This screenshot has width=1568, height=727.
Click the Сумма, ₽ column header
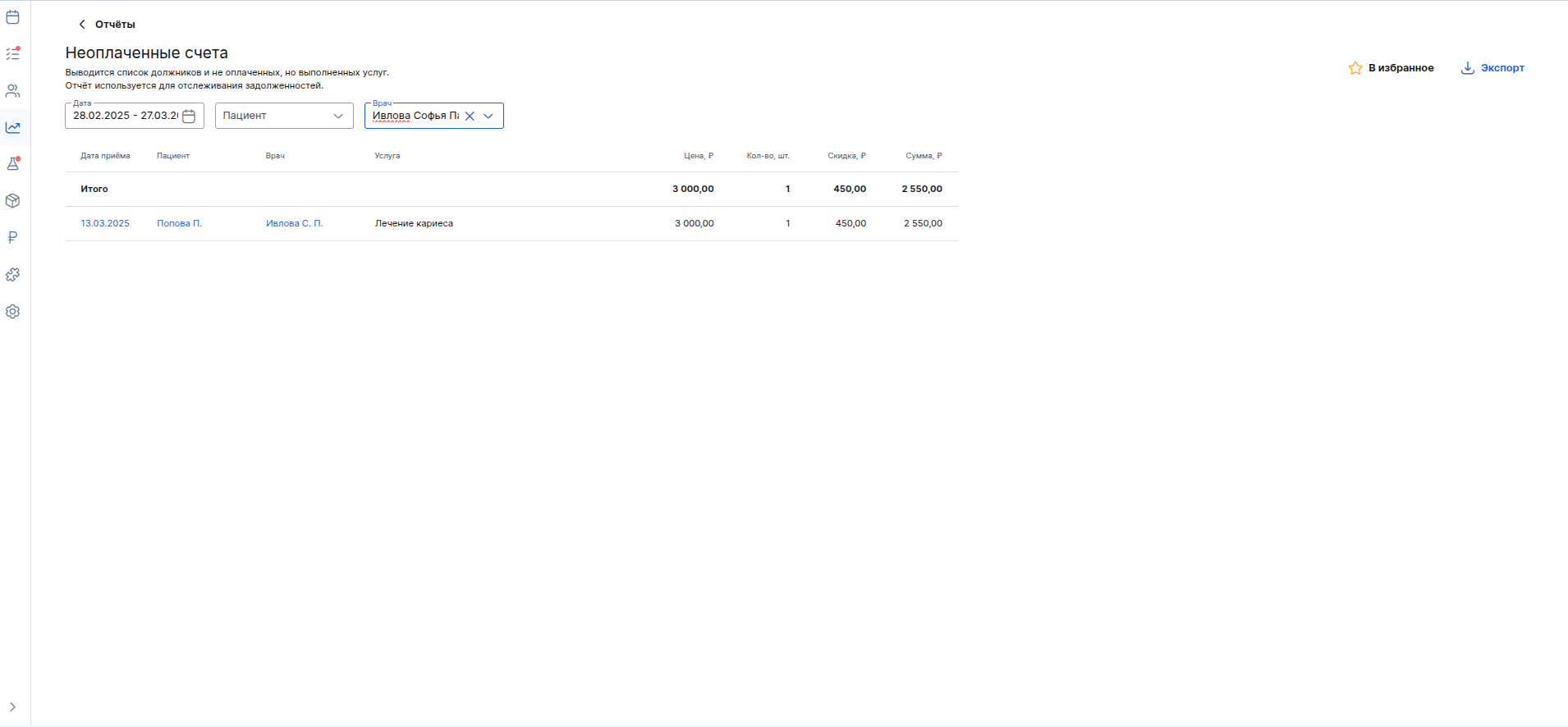pos(924,156)
